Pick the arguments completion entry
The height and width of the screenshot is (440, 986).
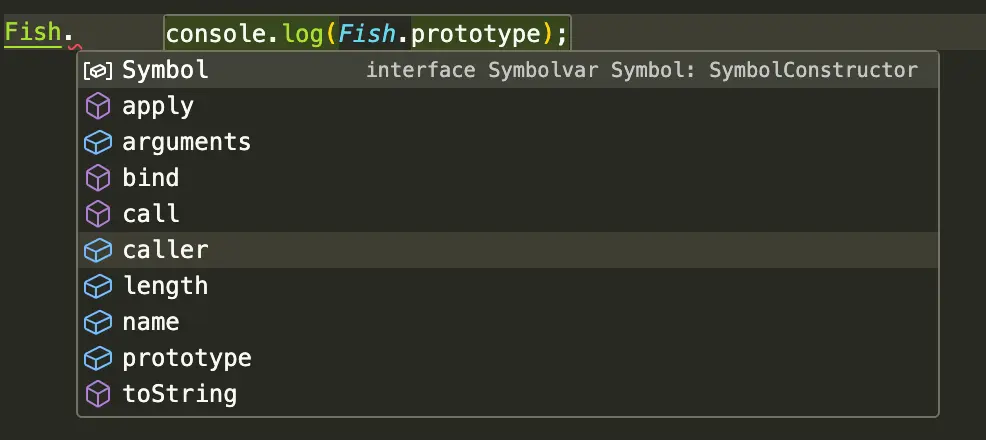pyautogui.click(x=186, y=142)
